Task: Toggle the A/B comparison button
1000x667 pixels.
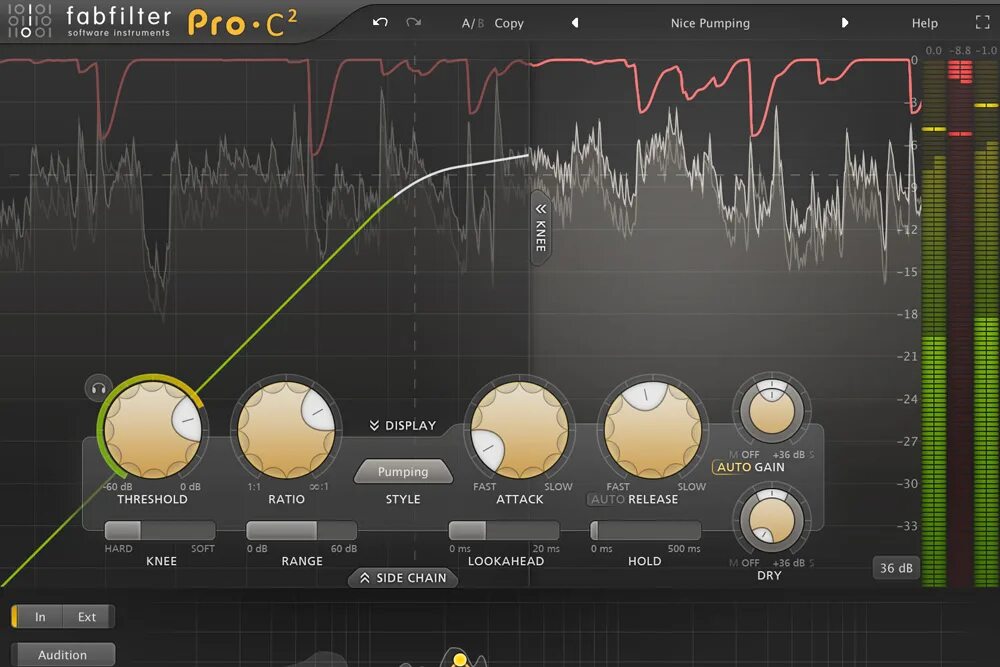Action: coord(473,23)
